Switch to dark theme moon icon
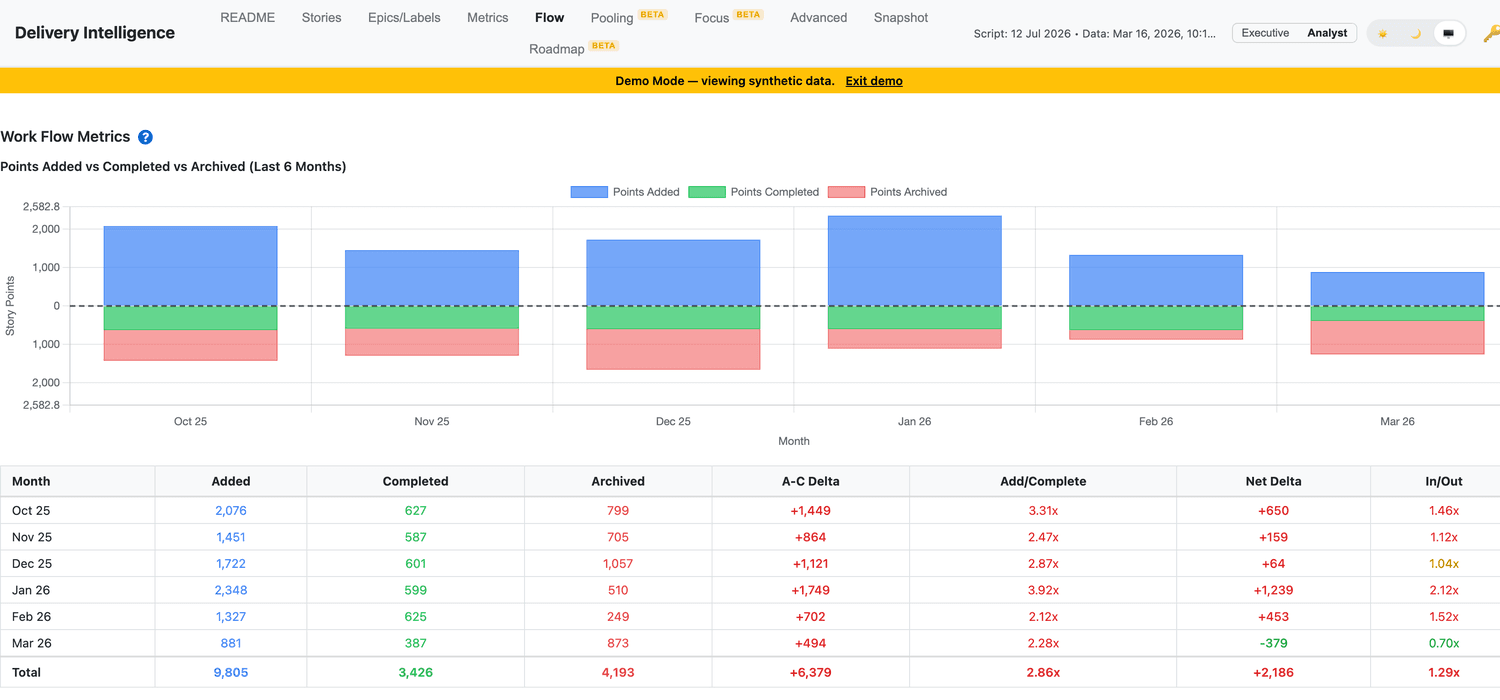This screenshot has height=700, width=1500. pyautogui.click(x=1416, y=33)
